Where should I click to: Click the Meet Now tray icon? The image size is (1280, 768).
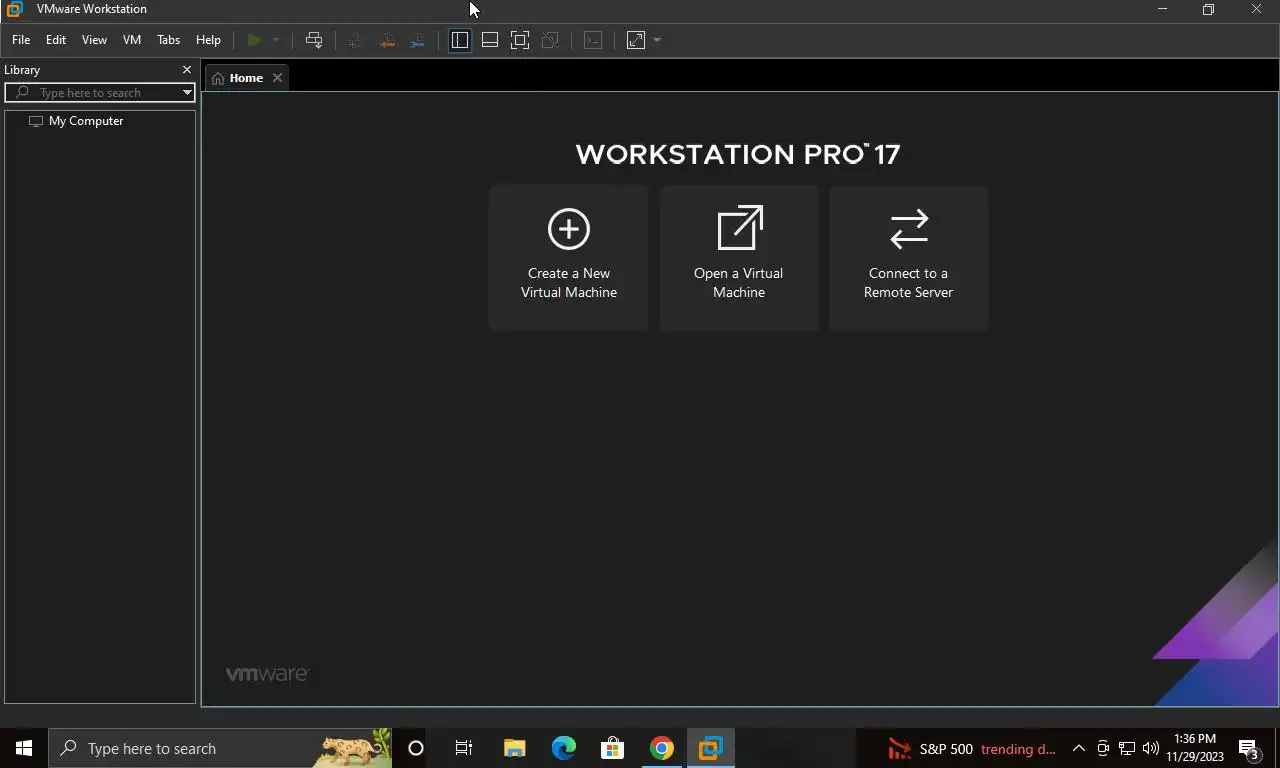1103,748
